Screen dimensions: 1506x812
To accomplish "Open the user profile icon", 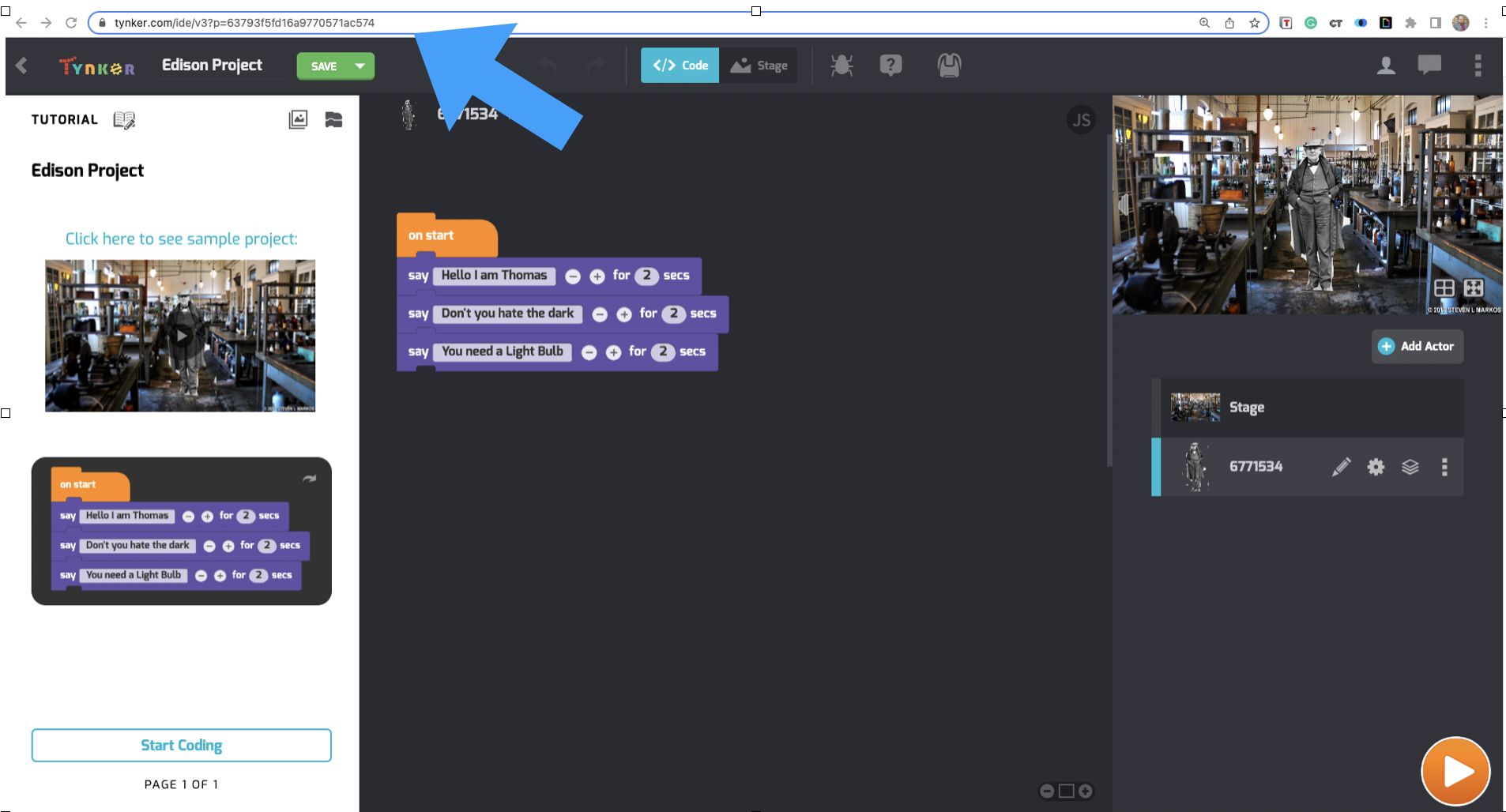I will 1386,66.
